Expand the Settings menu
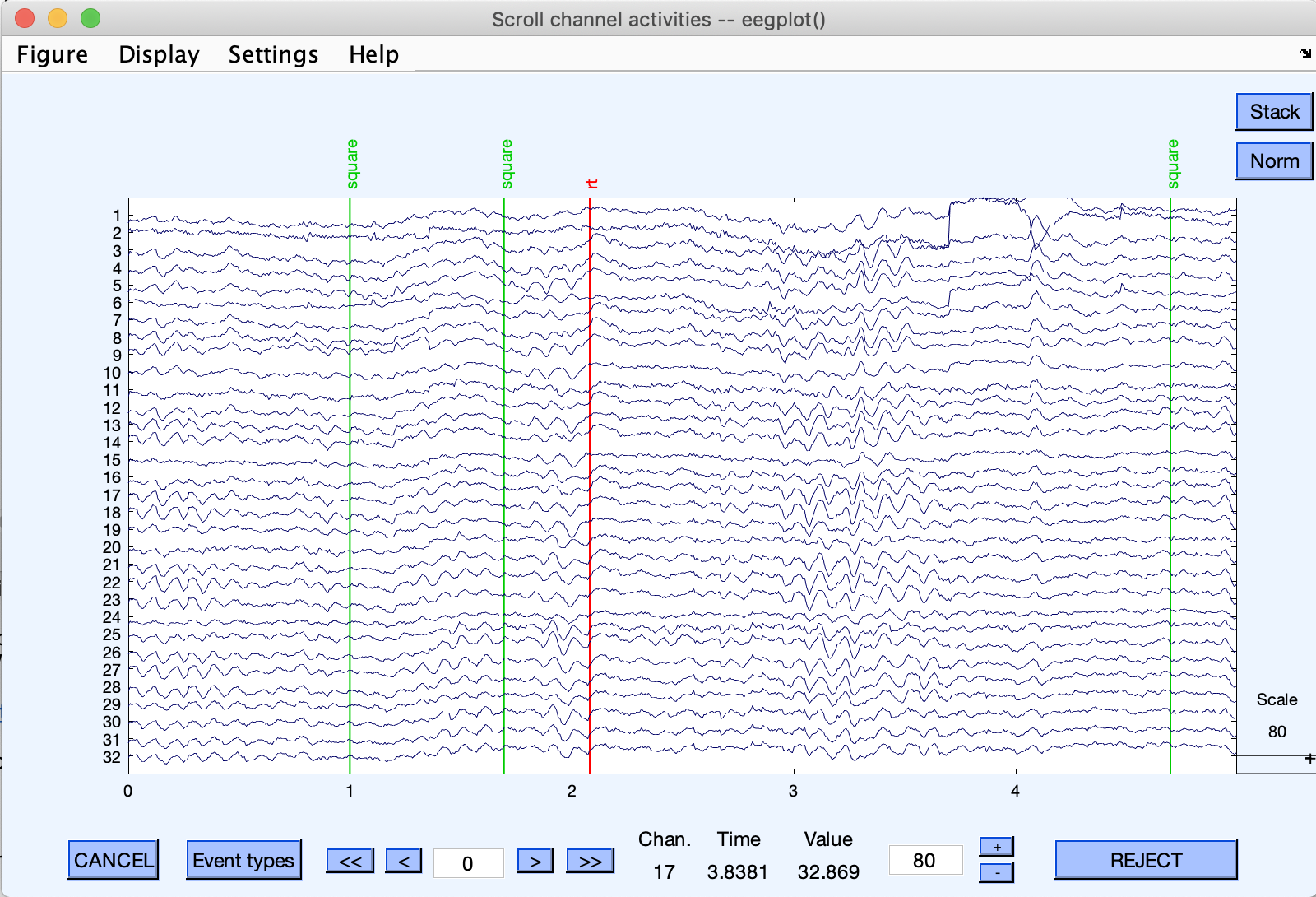Viewport: 1316px width, 897px height. [273, 54]
